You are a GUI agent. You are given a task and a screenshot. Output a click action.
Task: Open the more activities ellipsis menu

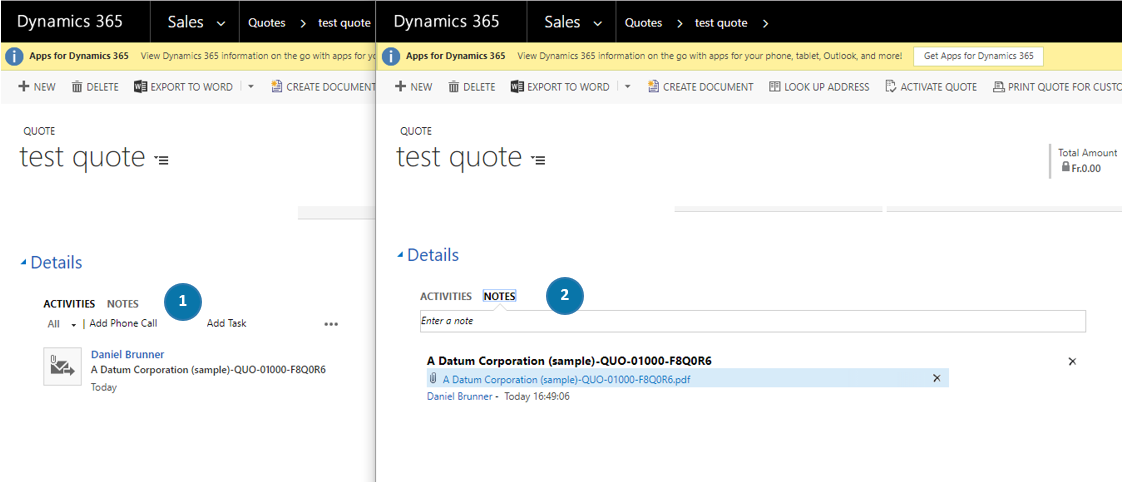point(330,324)
